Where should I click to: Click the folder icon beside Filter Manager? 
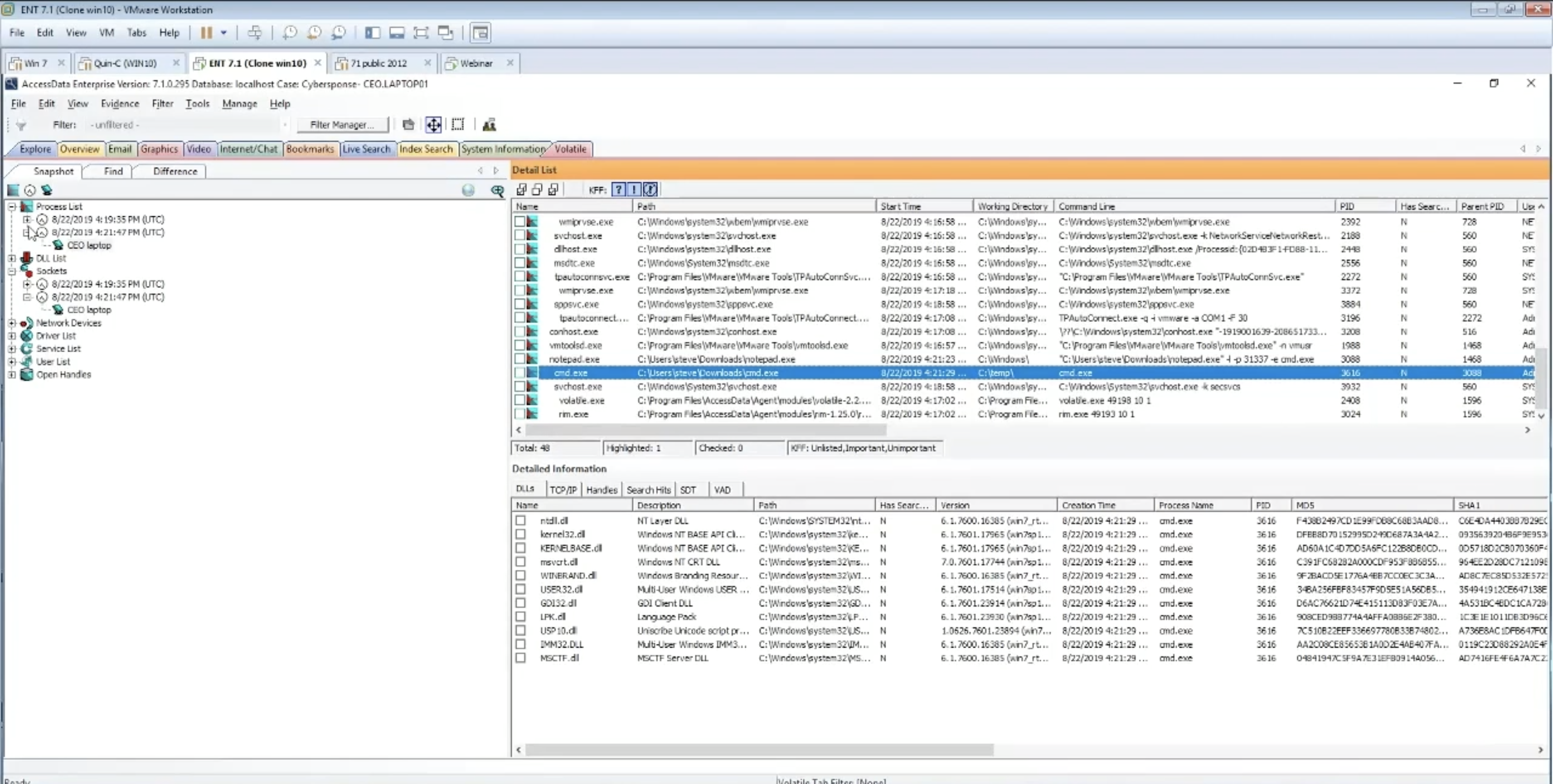[x=408, y=125]
